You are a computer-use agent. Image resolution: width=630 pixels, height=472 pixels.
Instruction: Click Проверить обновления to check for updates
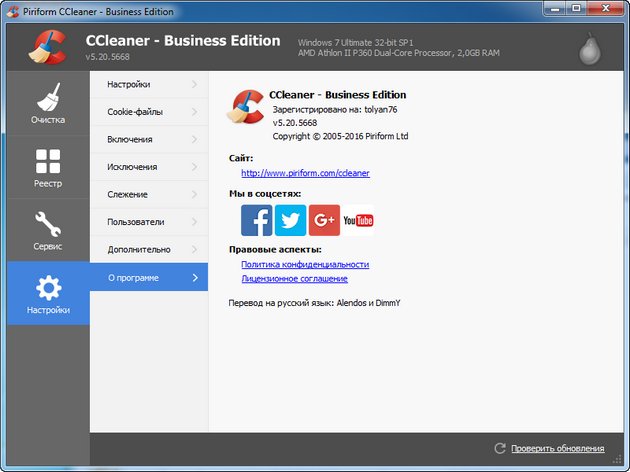[x=558, y=448]
